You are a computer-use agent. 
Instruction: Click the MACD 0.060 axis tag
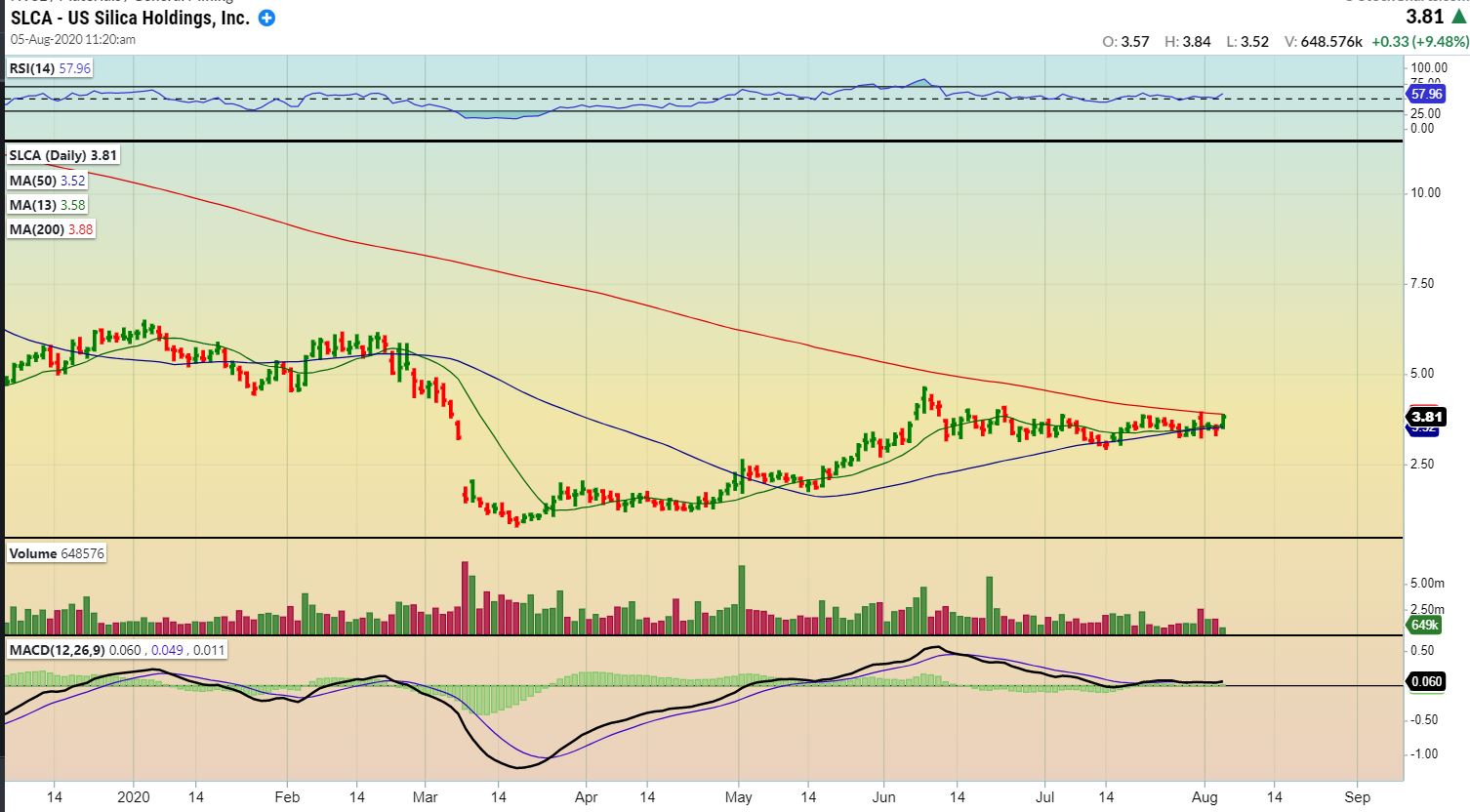(x=1426, y=681)
